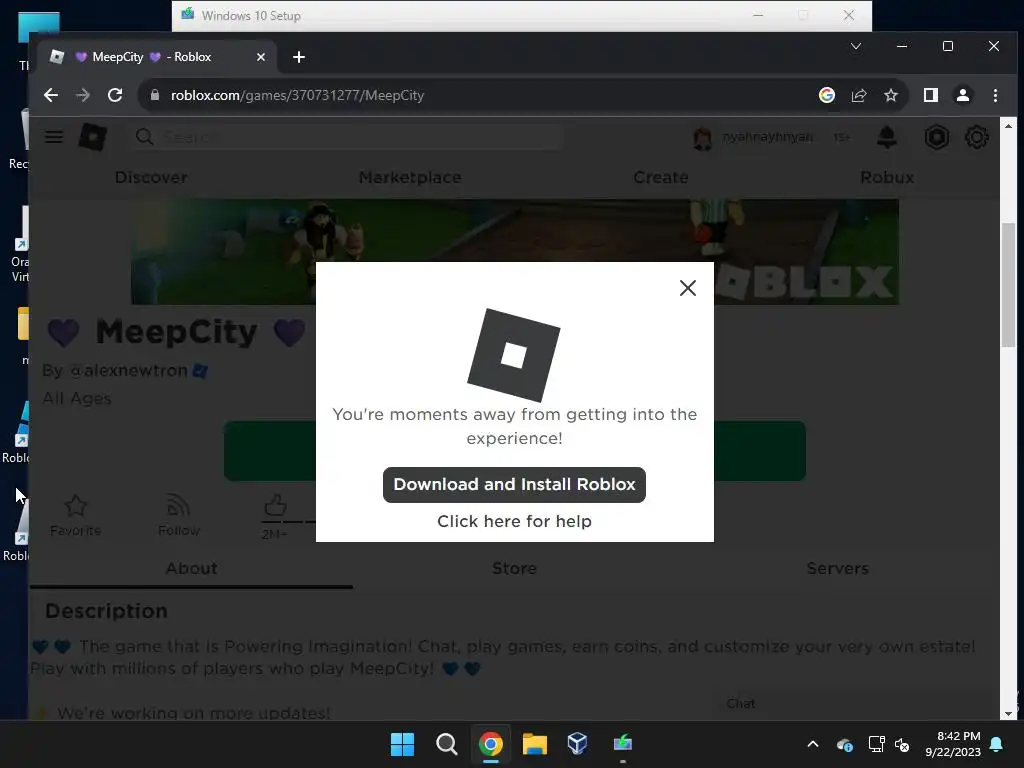Image resolution: width=1024 pixels, height=768 pixels.
Task: Switch to the Store tab
Action: coord(515,568)
